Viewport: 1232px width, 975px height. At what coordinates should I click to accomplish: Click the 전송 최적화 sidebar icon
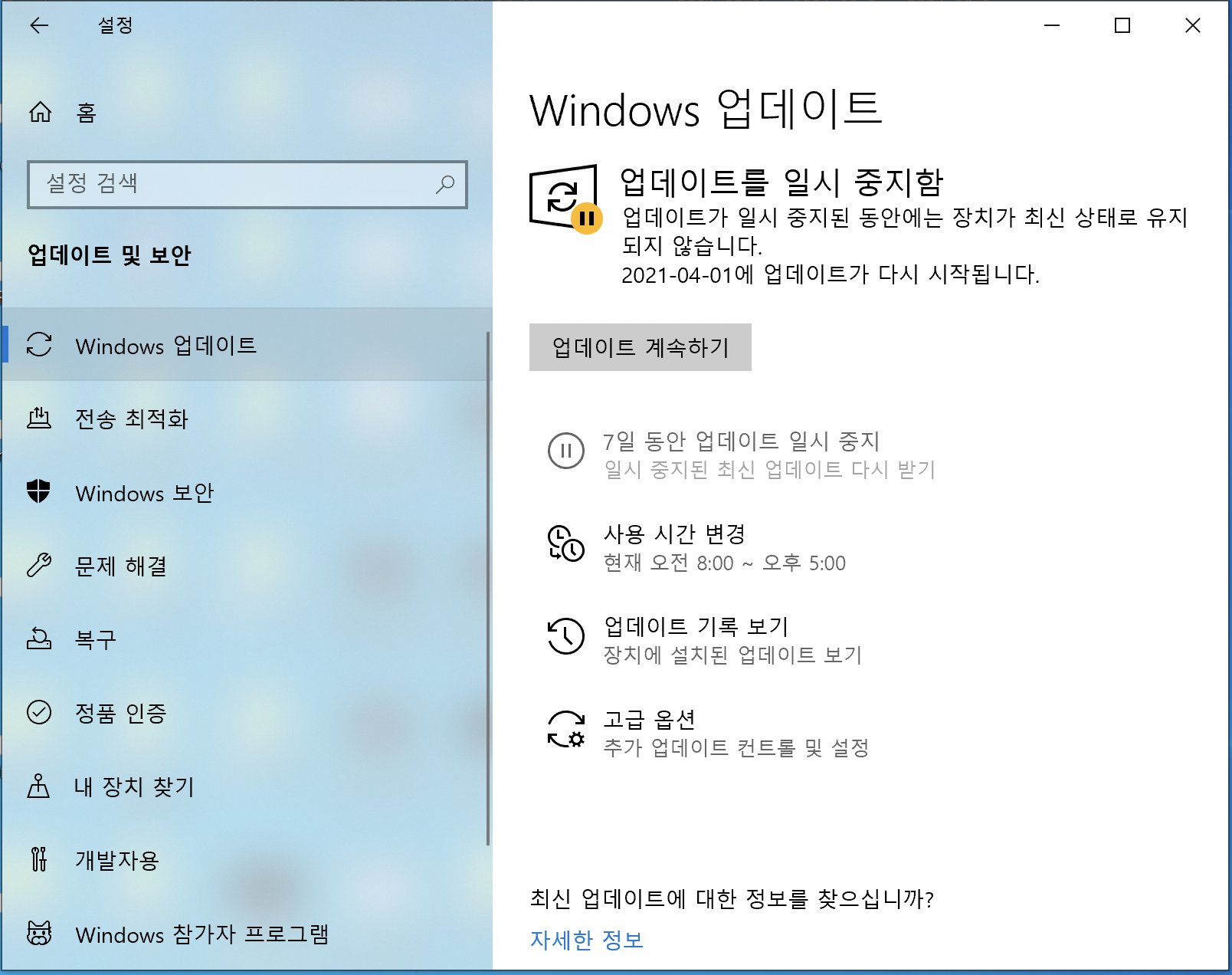[39, 419]
